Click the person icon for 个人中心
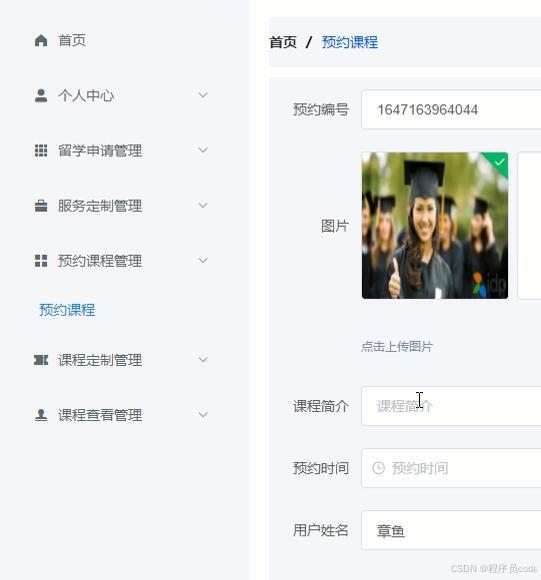Viewport: 541px width, 580px height. pyautogui.click(x=41, y=95)
